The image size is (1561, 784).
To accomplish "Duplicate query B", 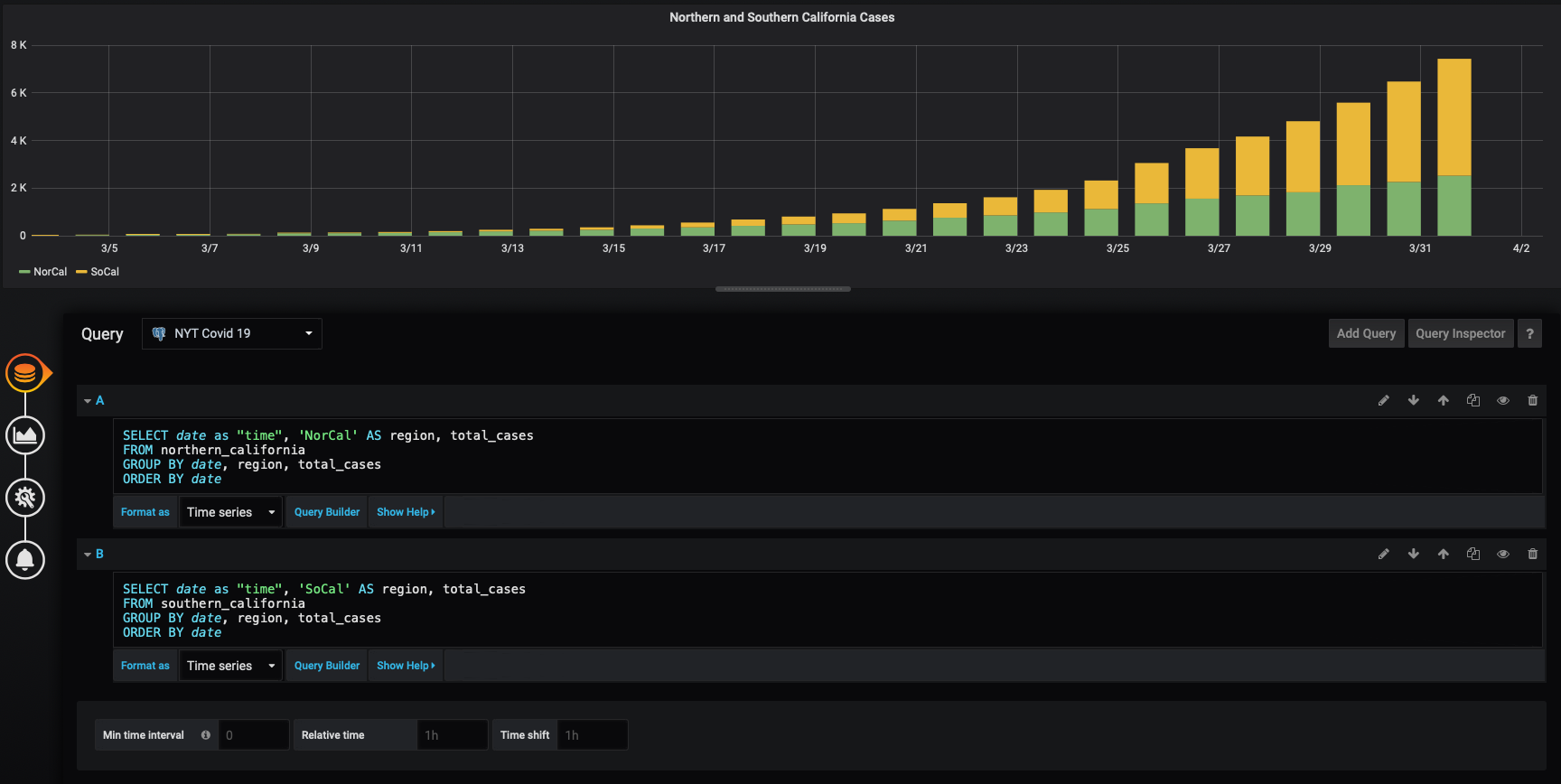I will pyautogui.click(x=1473, y=554).
